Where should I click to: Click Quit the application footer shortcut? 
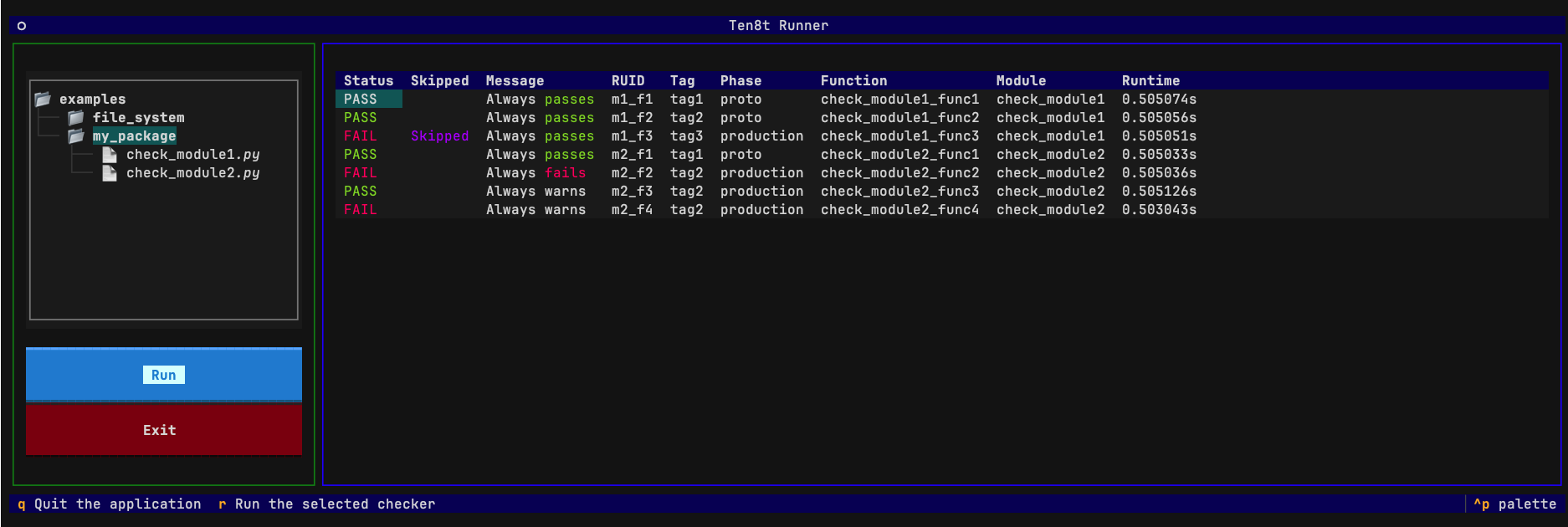110,504
